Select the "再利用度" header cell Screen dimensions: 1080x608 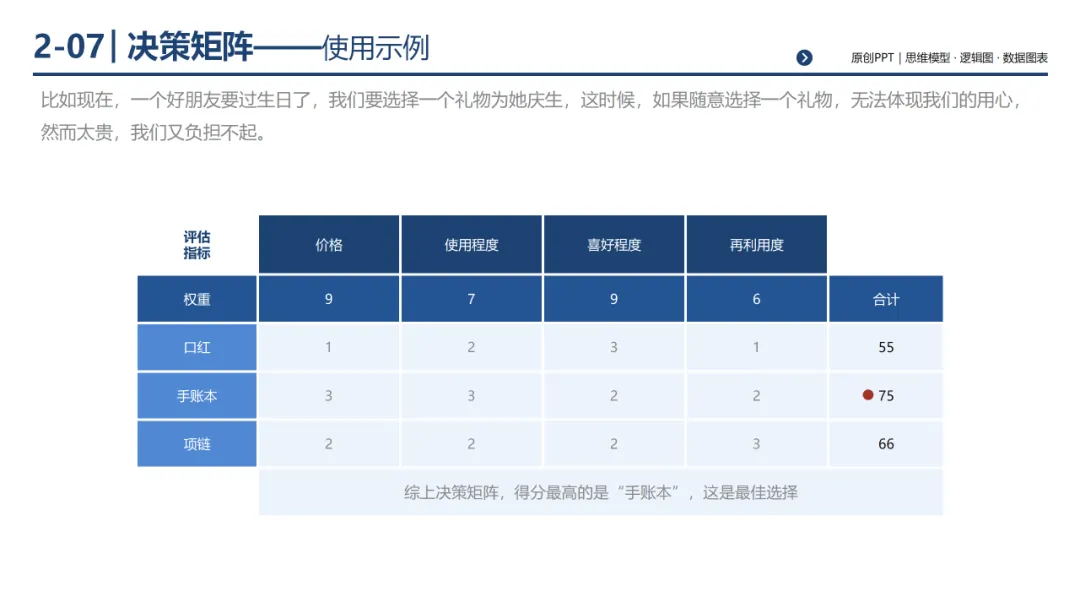tap(756, 242)
